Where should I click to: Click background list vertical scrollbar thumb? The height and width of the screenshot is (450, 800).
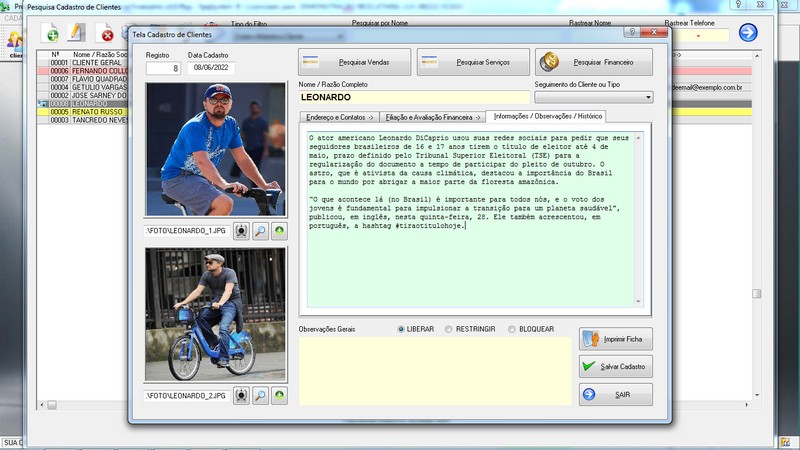tap(757, 294)
